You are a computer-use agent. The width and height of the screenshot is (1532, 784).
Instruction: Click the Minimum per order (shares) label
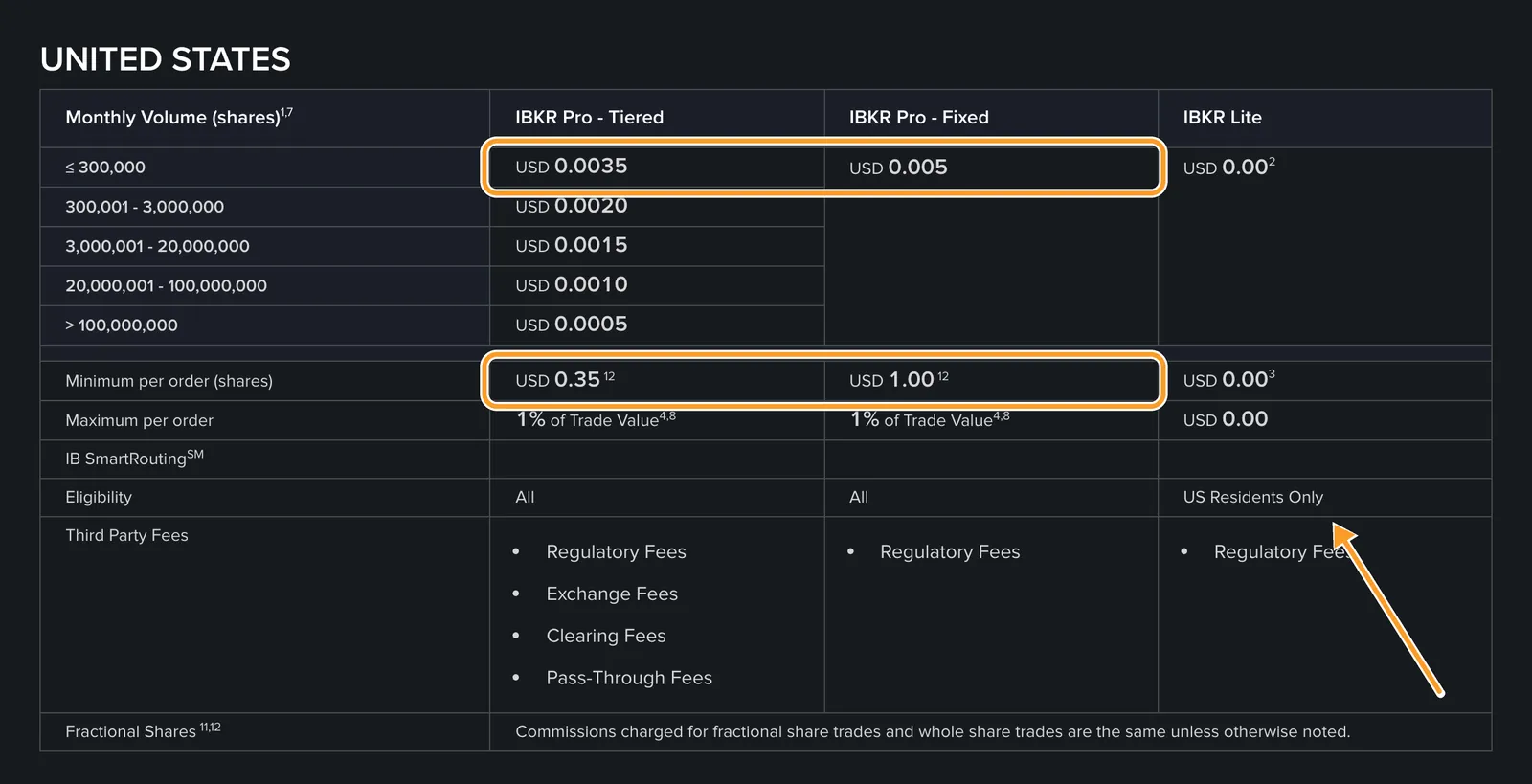click(169, 381)
